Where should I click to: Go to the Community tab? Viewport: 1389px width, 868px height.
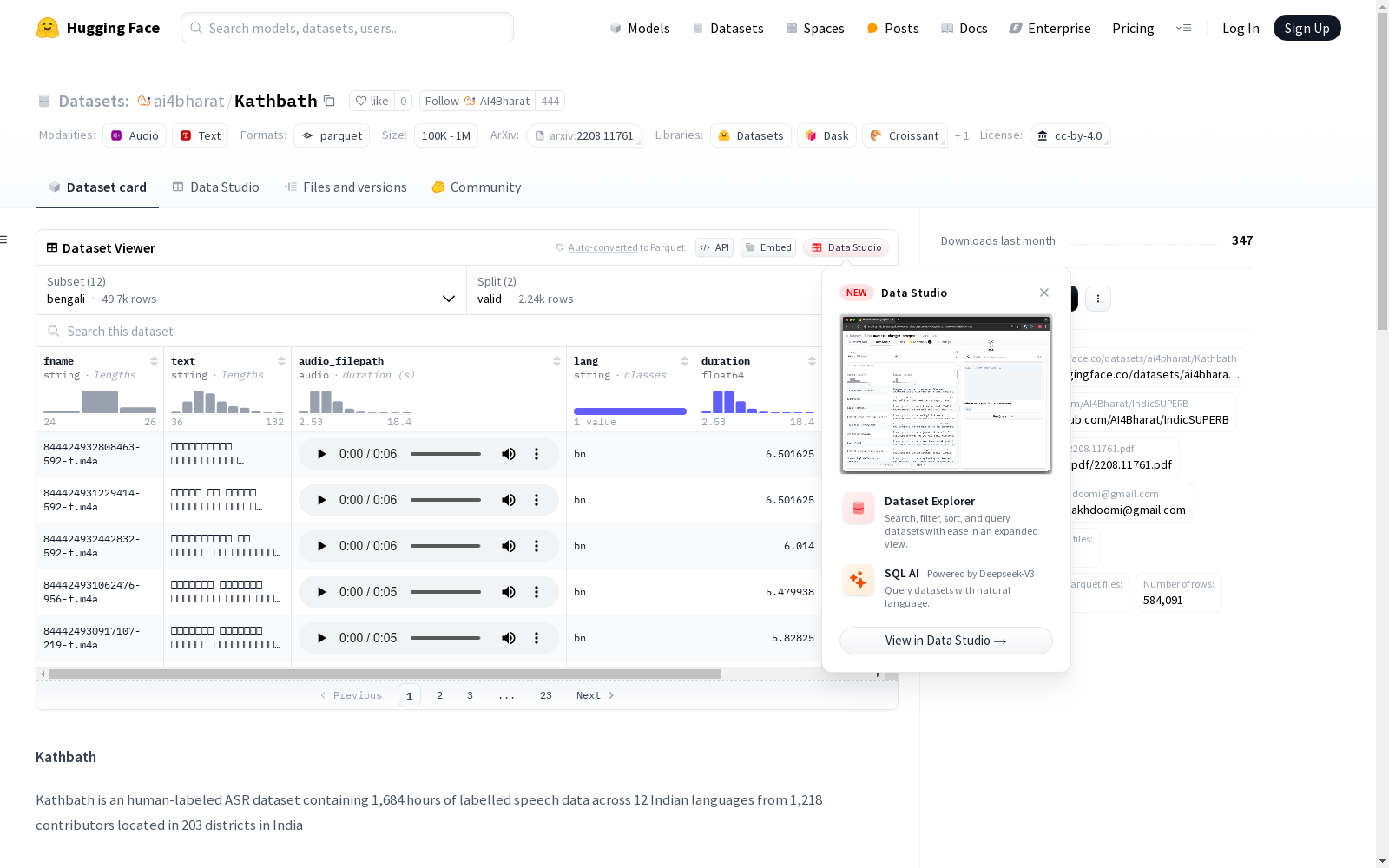tap(477, 187)
